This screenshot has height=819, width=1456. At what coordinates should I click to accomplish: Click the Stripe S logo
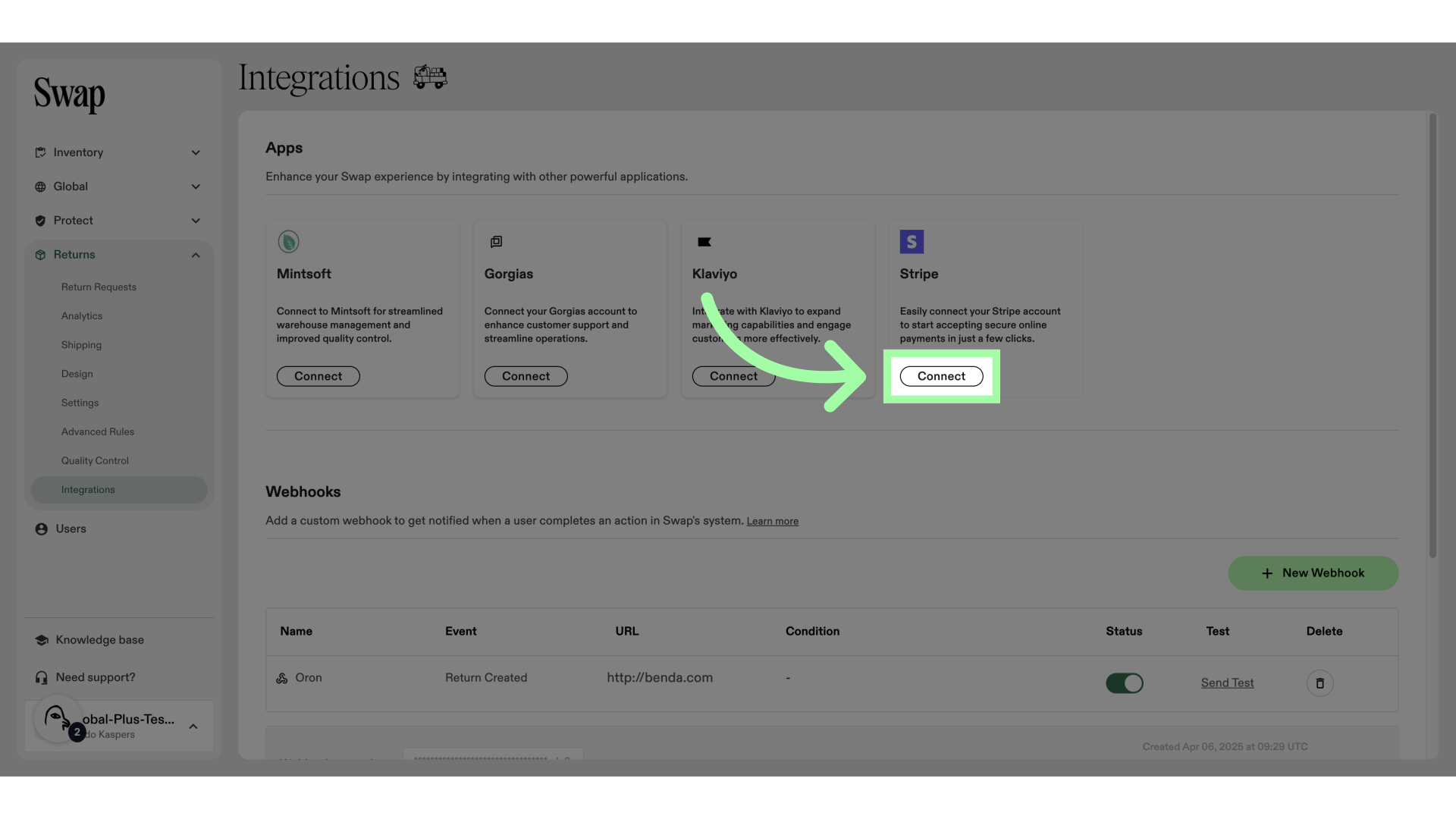pyautogui.click(x=912, y=242)
